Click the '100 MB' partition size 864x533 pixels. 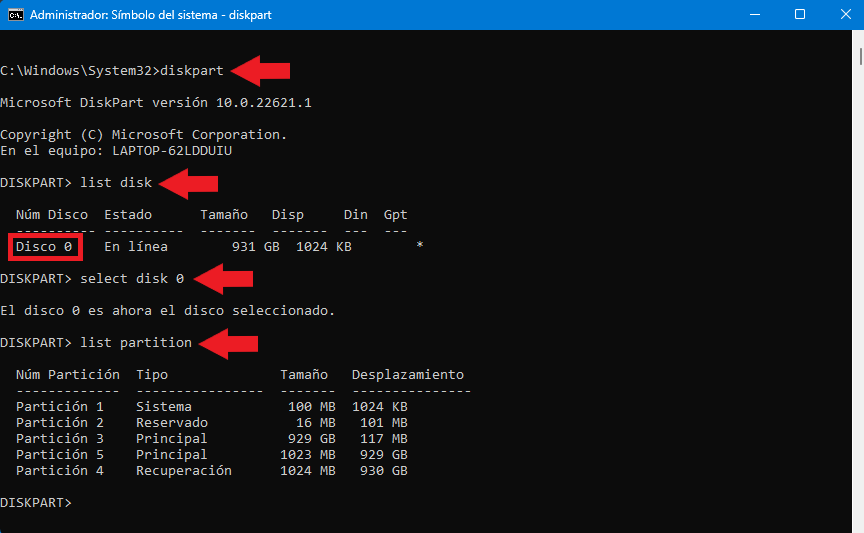[x=311, y=406]
